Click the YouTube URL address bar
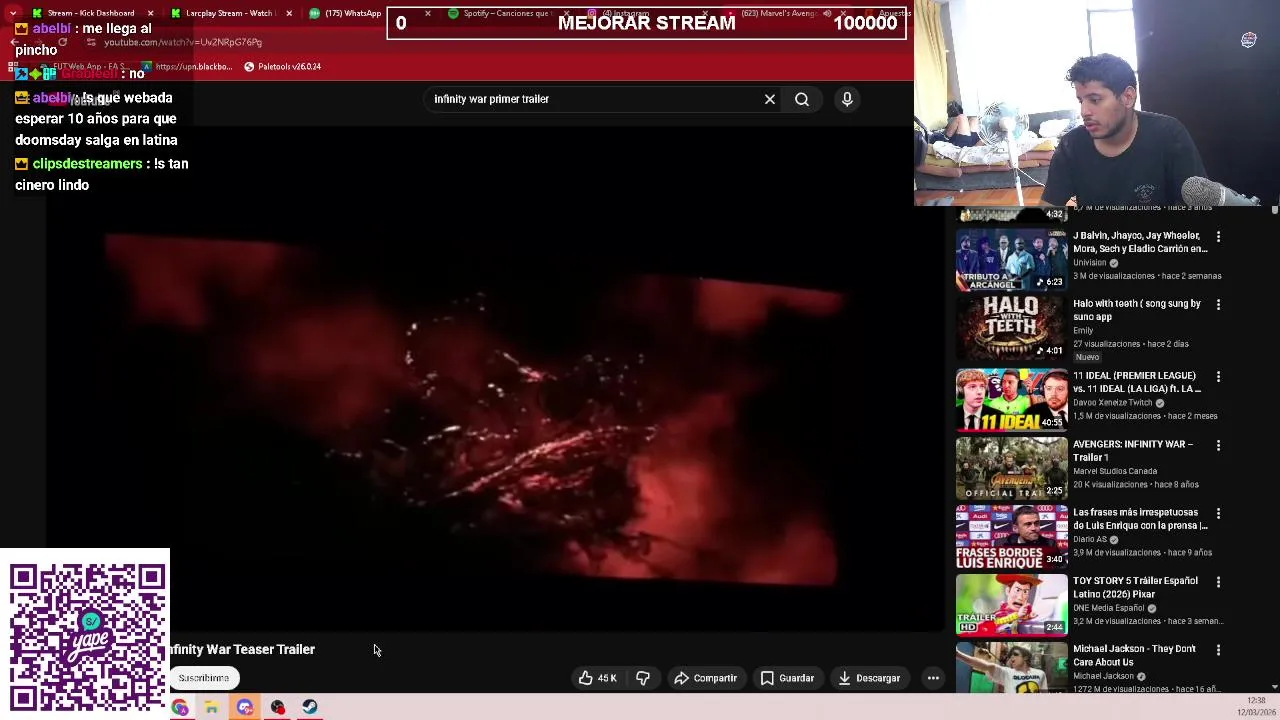 [185, 42]
